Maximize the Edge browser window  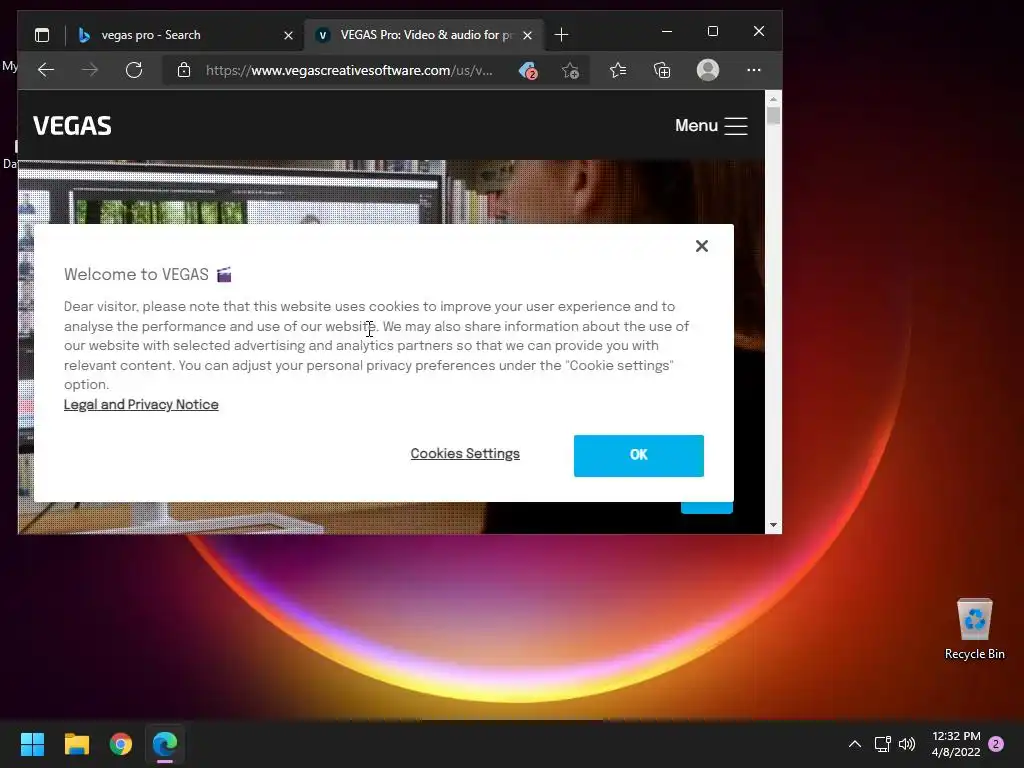(x=713, y=31)
